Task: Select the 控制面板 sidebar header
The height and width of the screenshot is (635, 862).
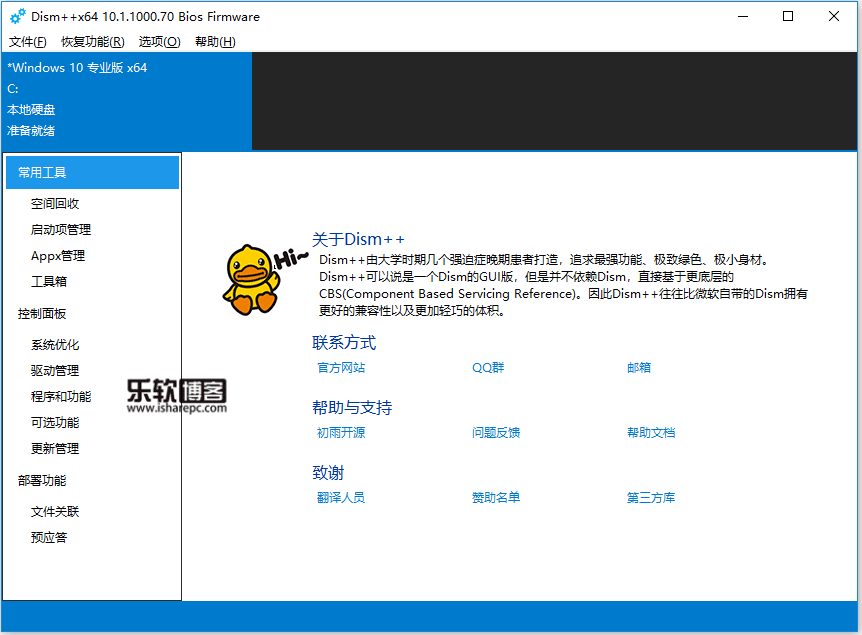Action: pyautogui.click(x=42, y=314)
